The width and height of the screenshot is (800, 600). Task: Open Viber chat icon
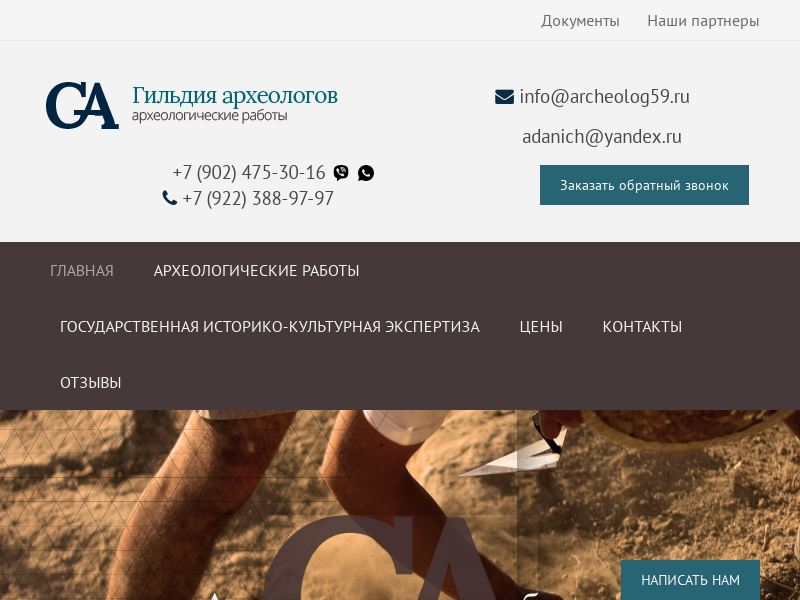tap(341, 173)
